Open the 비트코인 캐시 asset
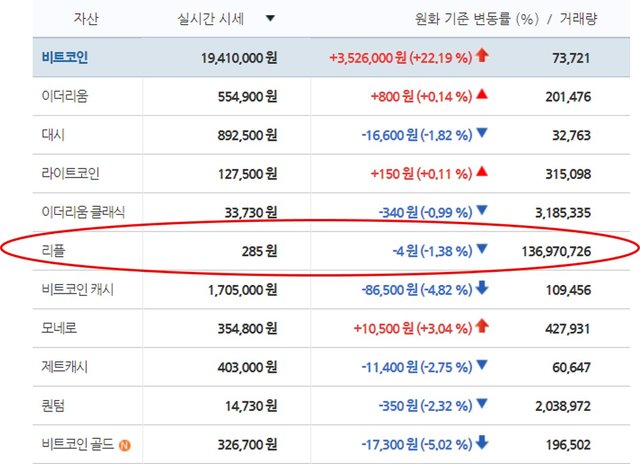The height and width of the screenshot is (464, 640). (x=78, y=289)
